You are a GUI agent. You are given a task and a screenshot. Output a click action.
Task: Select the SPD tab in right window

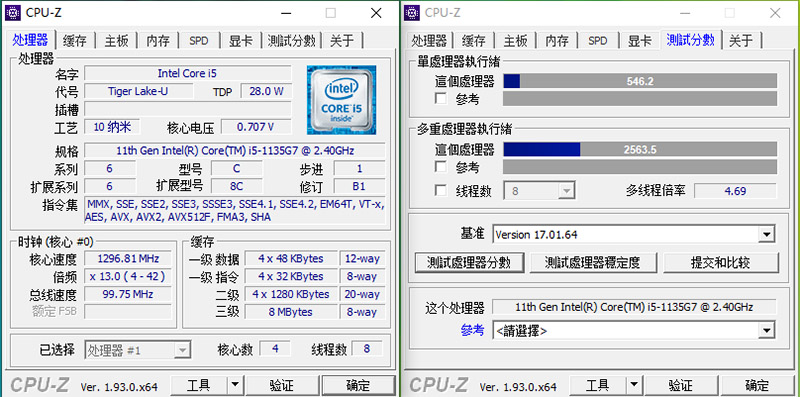tap(597, 41)
